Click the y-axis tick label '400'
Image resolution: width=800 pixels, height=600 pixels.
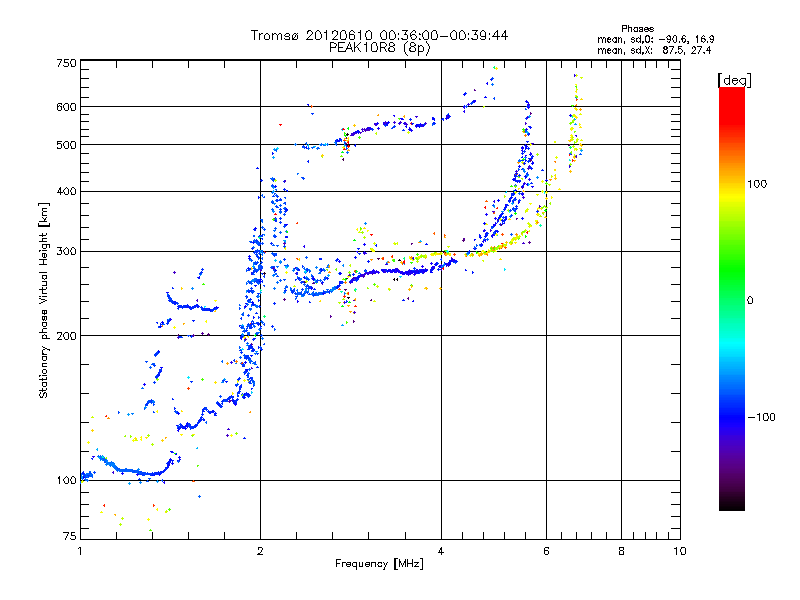(x=66, y=192)
